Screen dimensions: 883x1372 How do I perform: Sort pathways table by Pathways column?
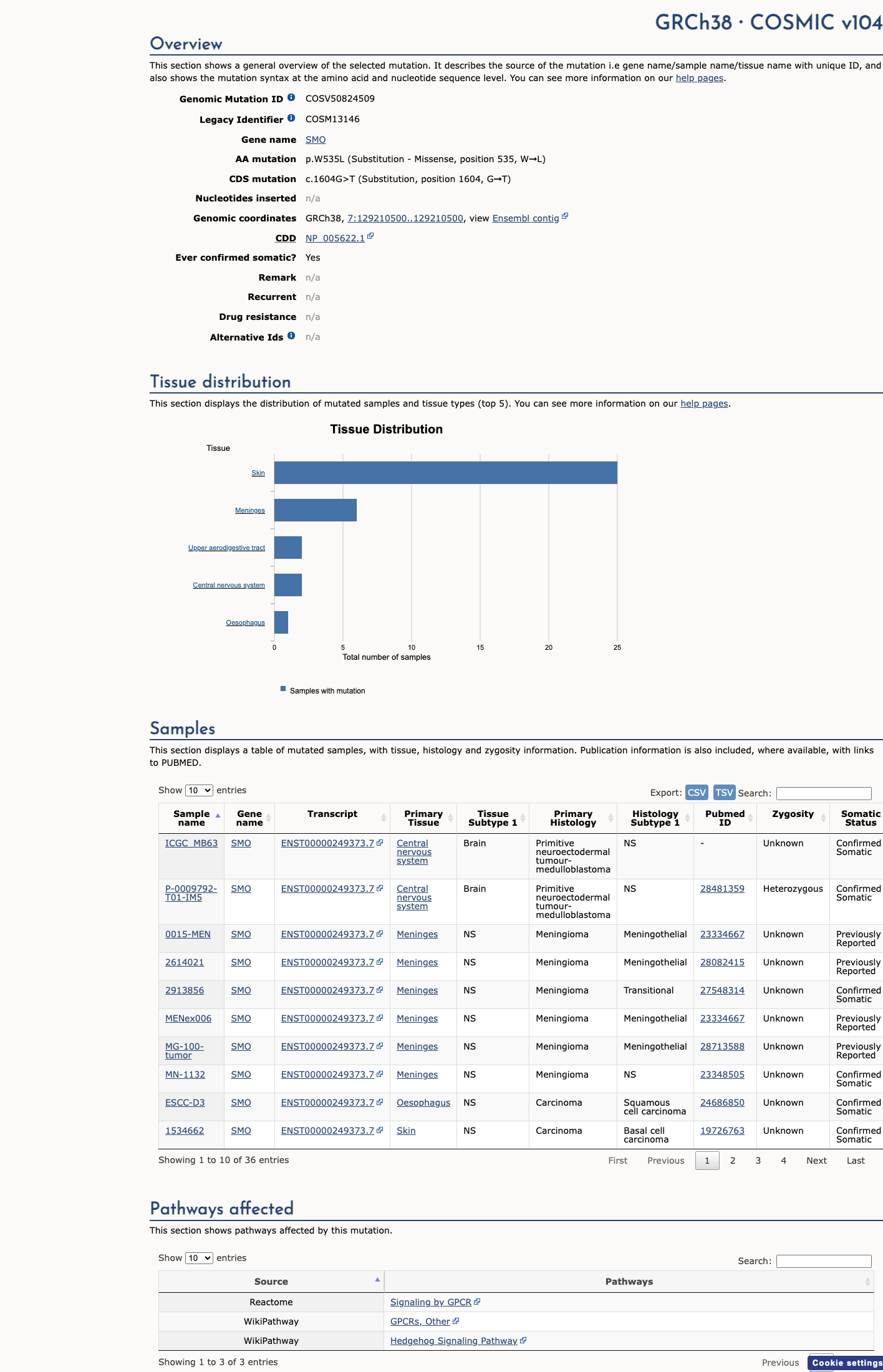pyautogui.click(x=629, y=1282)
